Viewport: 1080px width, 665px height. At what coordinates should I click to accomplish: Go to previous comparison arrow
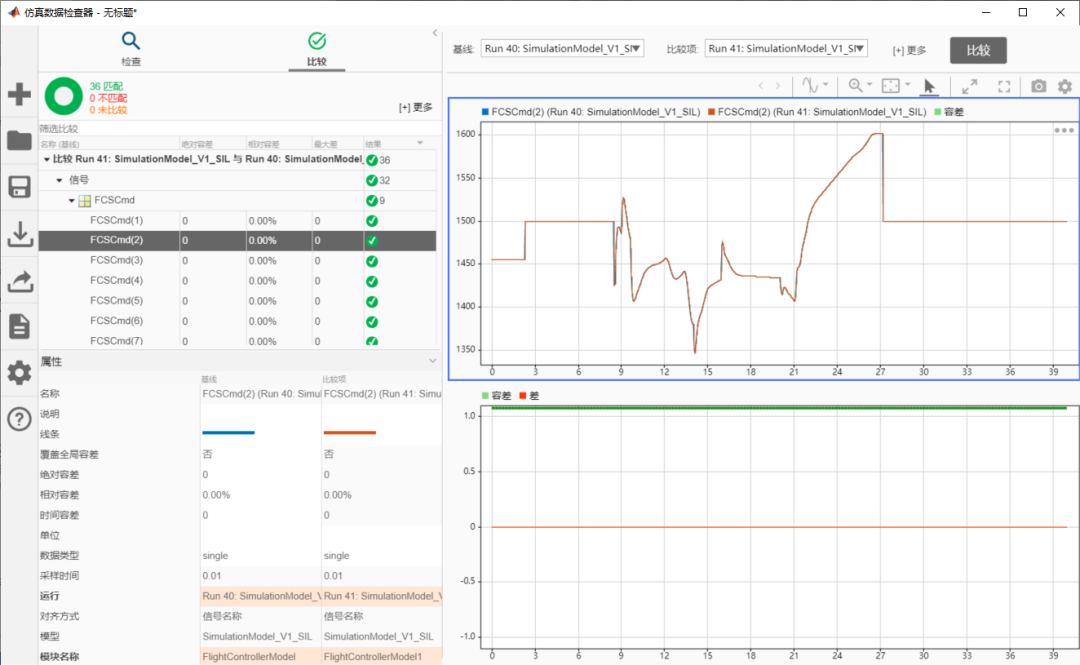coord(760,86)
